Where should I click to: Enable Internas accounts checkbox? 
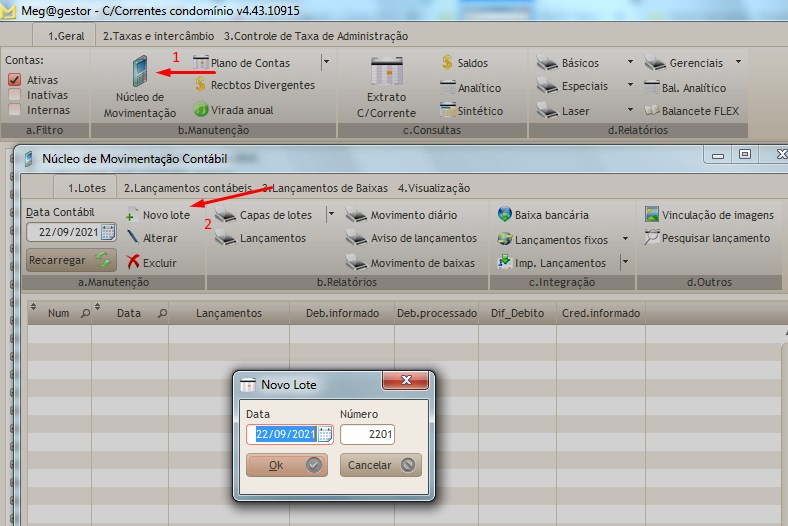tap(15, 110)
